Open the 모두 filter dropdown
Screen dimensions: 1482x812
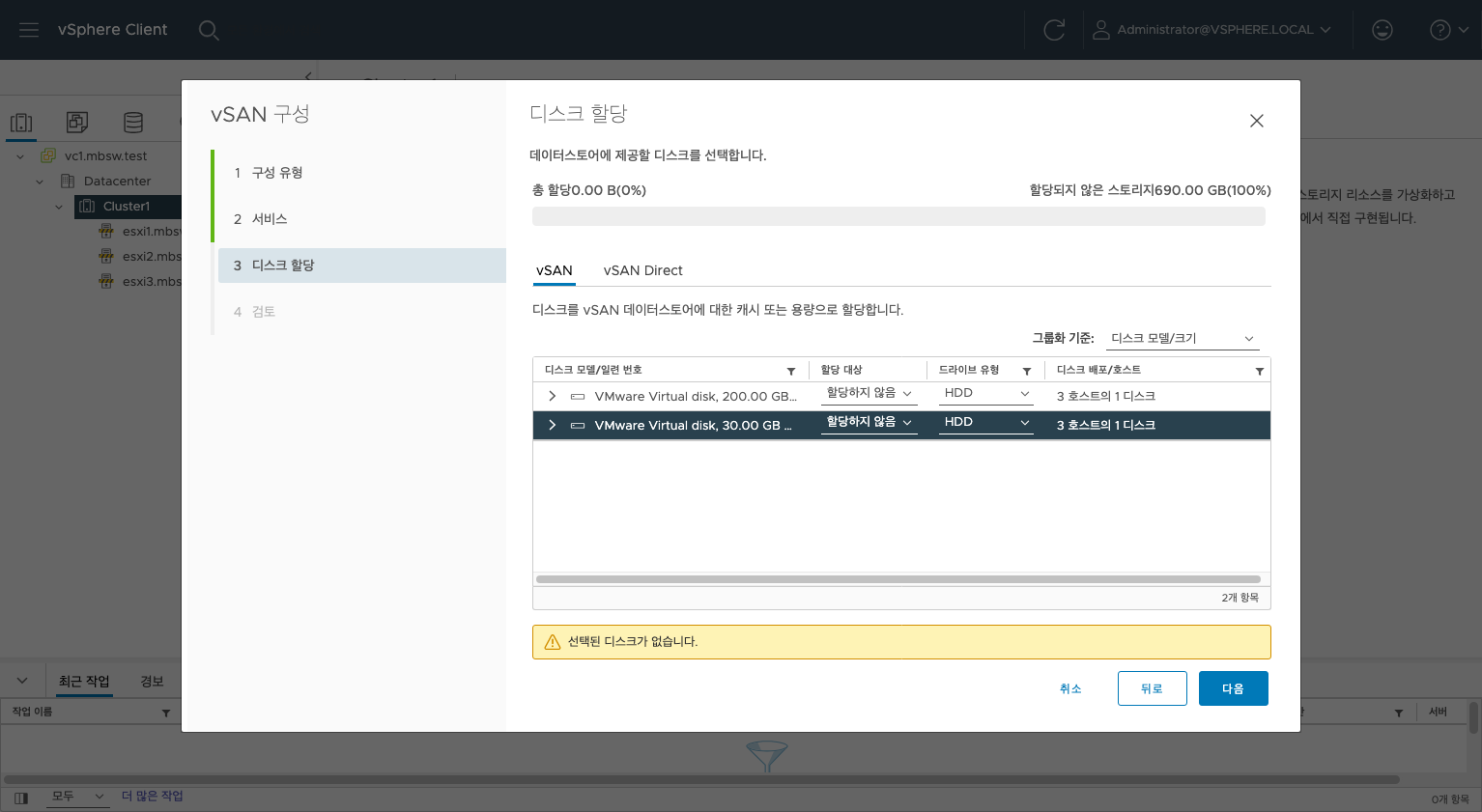click(x=77, y=796)
